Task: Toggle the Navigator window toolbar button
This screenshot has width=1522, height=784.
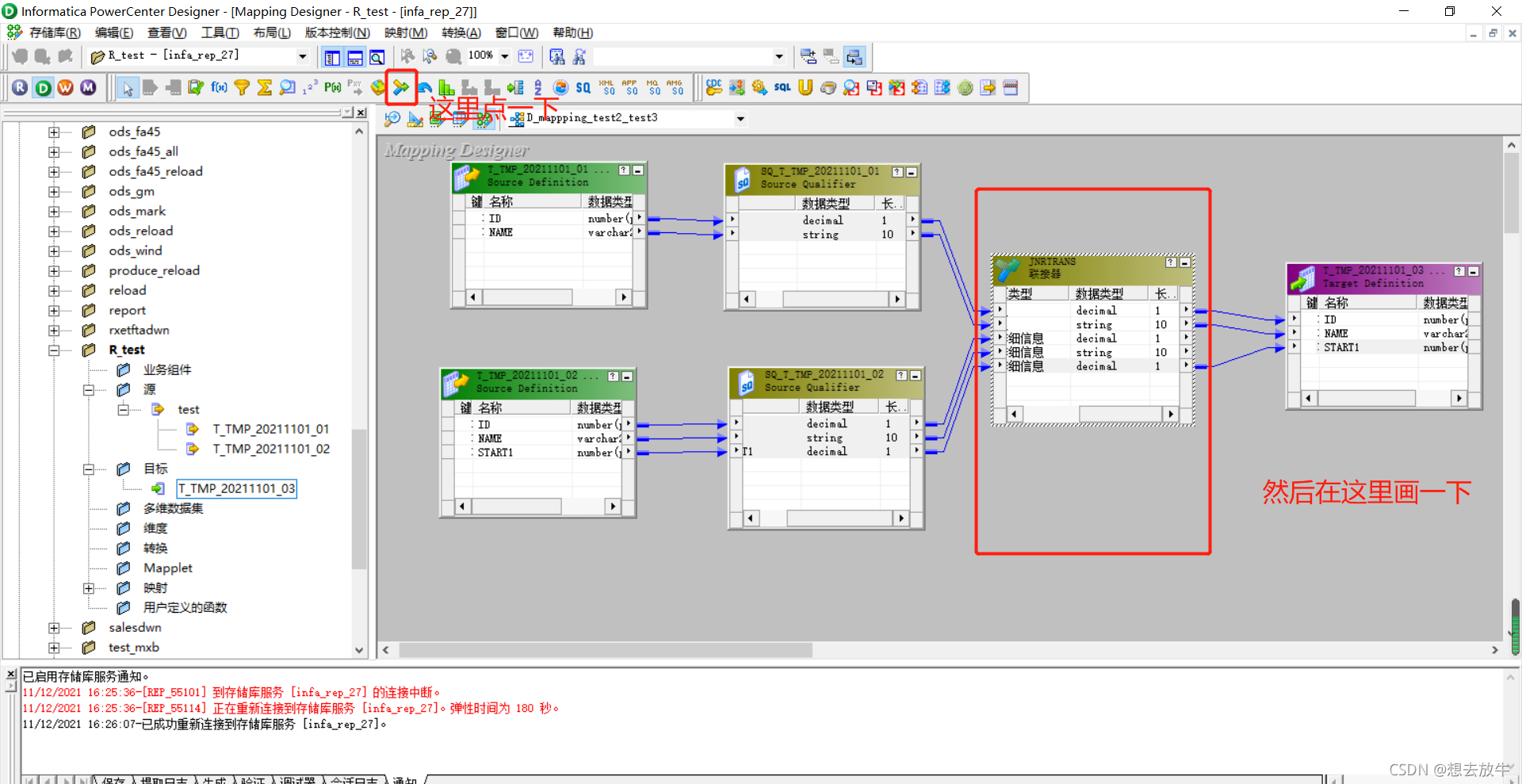Action: [x=332, y=57]
